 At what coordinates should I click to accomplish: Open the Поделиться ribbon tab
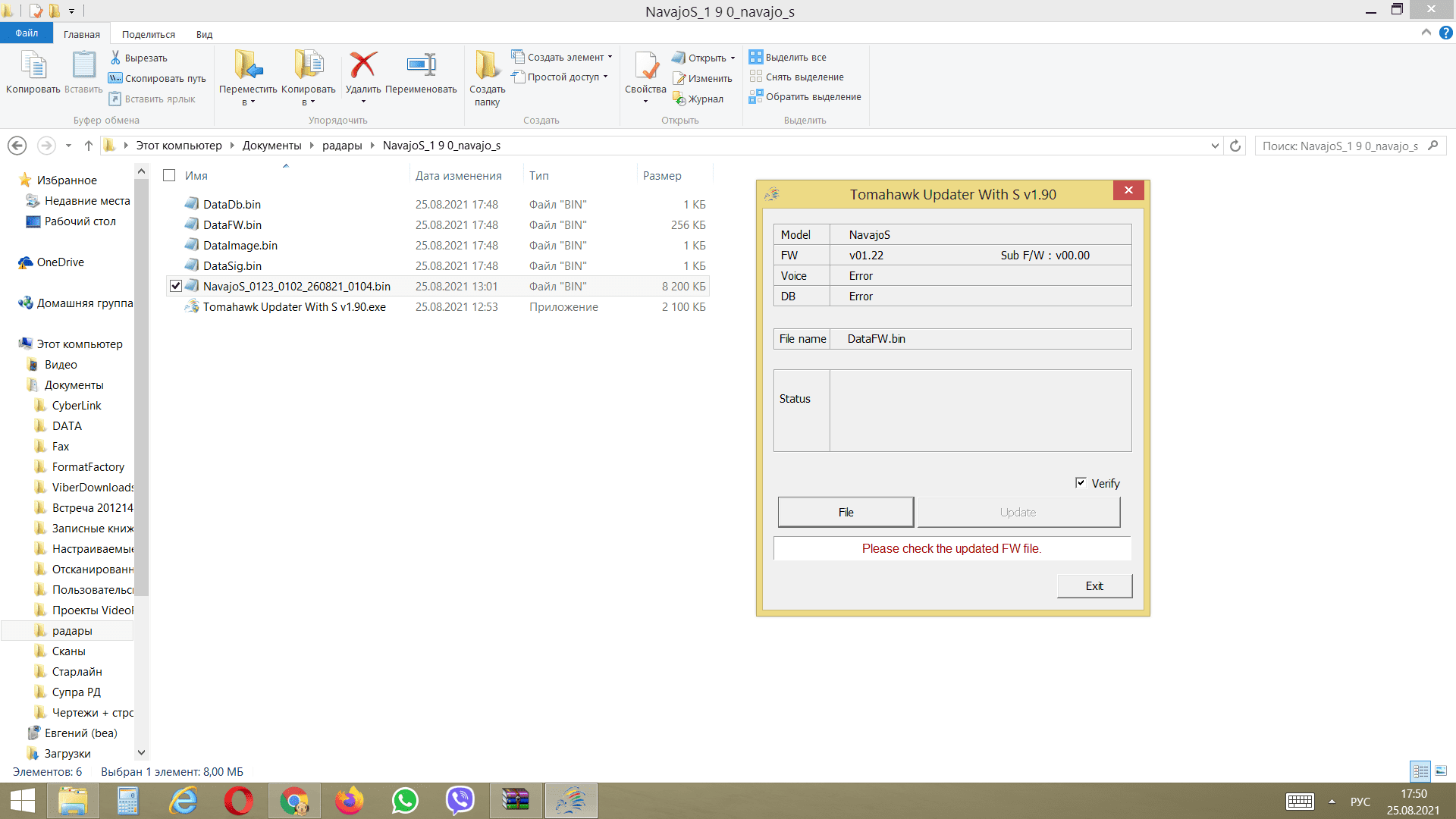click(x=148, y=34)
